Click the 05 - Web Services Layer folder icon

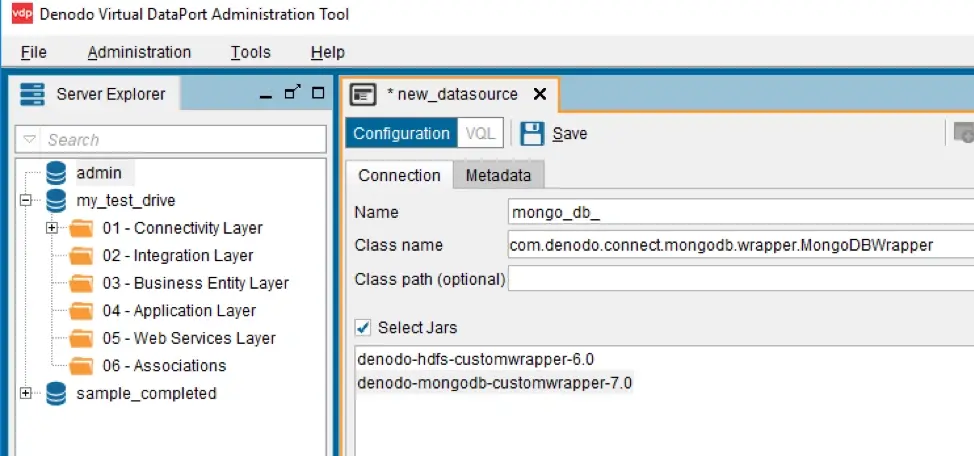(x=81, y=339)
